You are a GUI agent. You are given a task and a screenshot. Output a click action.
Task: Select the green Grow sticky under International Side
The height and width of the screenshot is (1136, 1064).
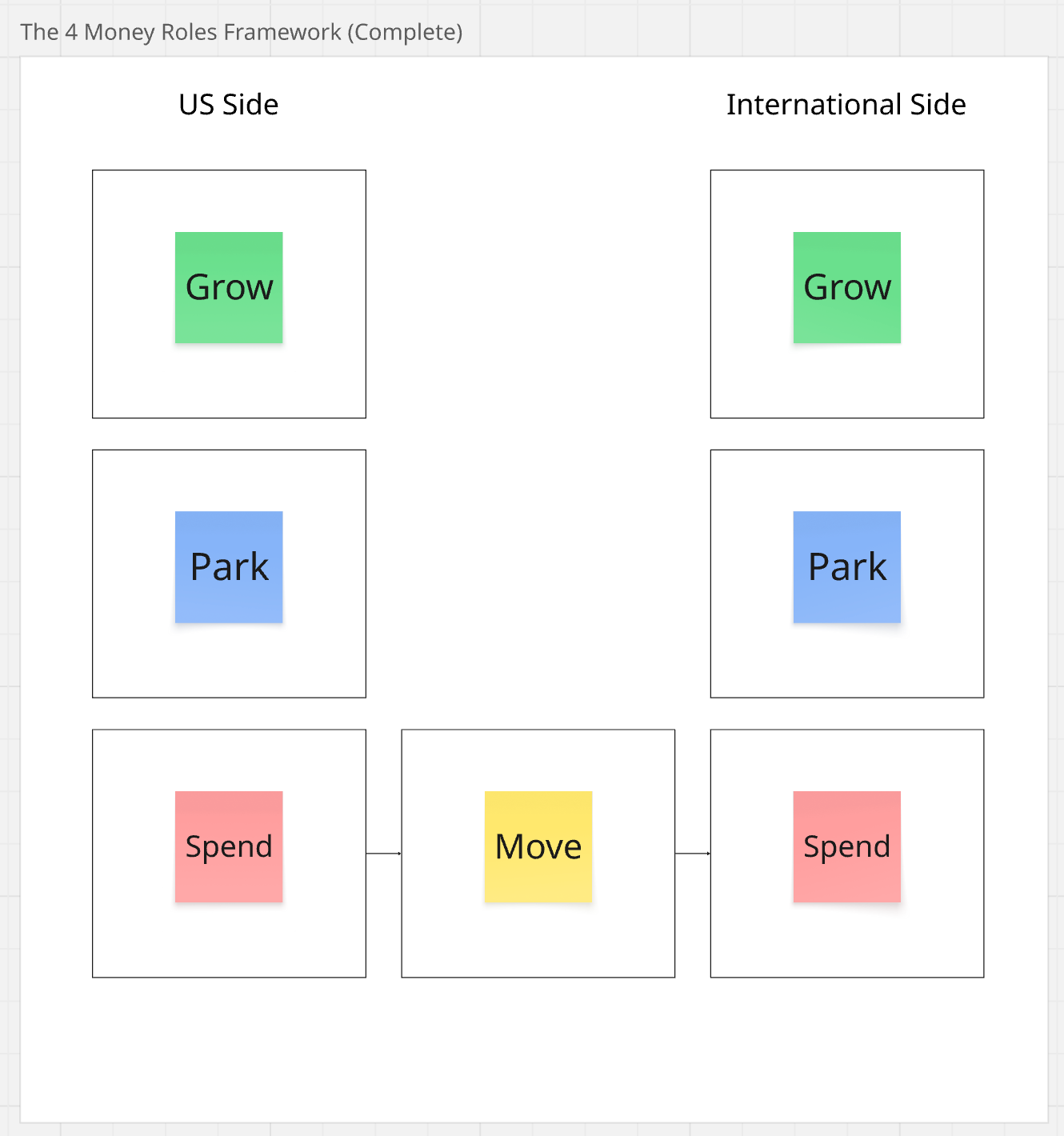[846, 287]
